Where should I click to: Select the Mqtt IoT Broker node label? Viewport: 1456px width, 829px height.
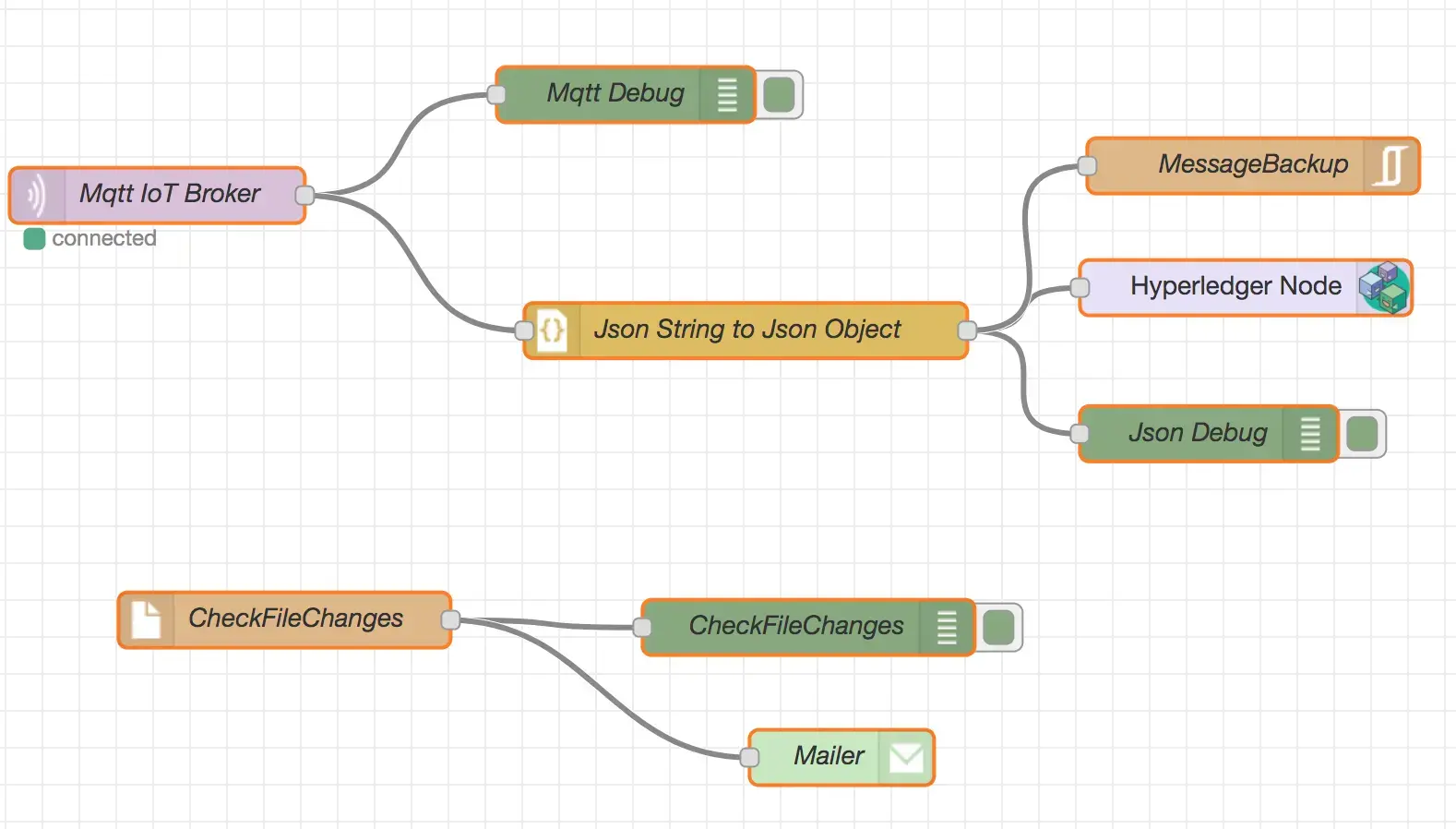(x=170, y=194)
